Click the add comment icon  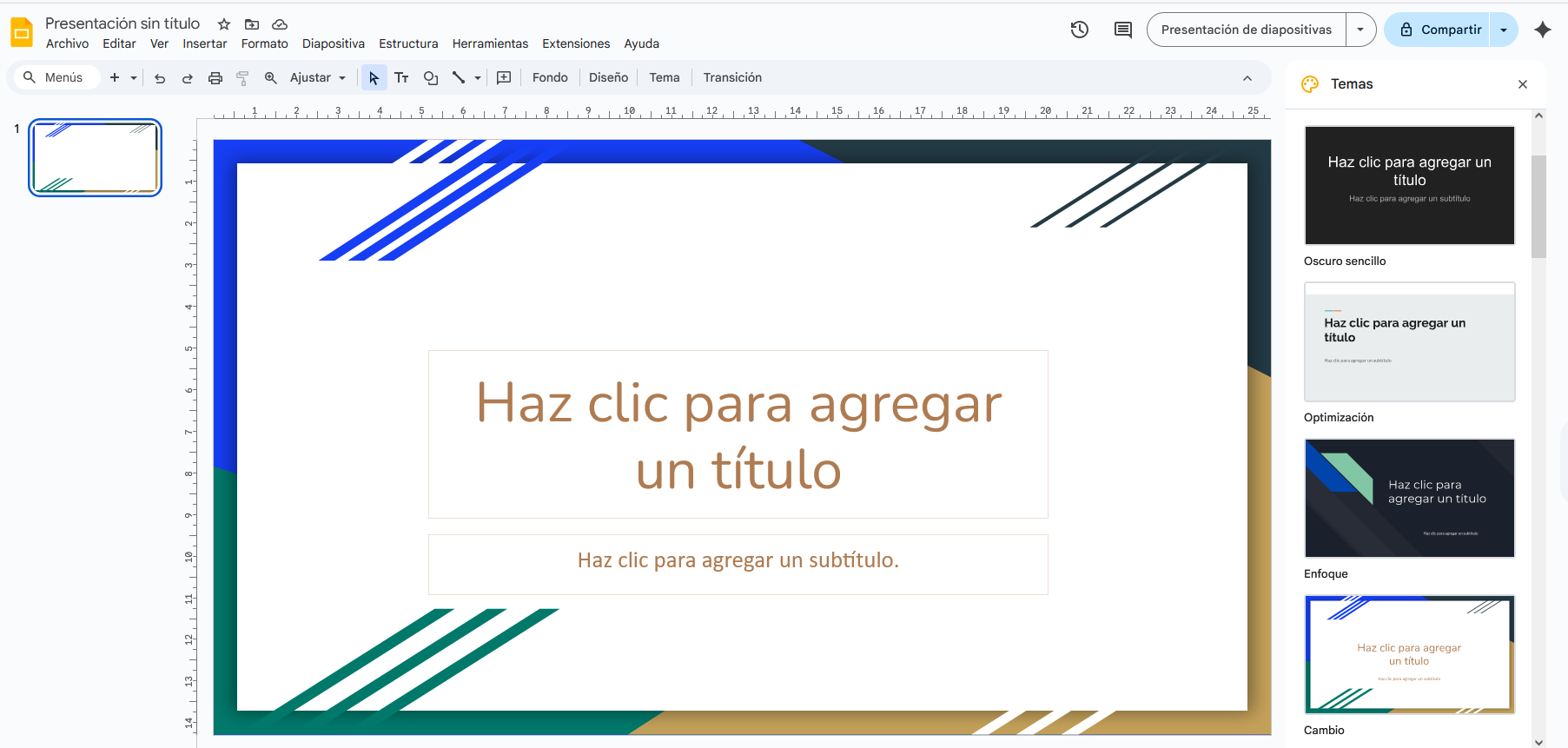(x=504, y=78)
